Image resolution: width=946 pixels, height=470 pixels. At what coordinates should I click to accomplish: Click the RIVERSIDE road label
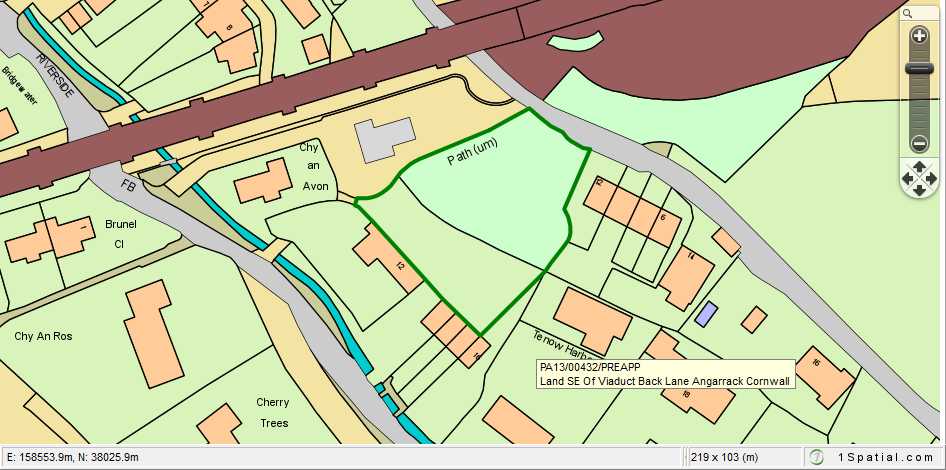point(55,74)
